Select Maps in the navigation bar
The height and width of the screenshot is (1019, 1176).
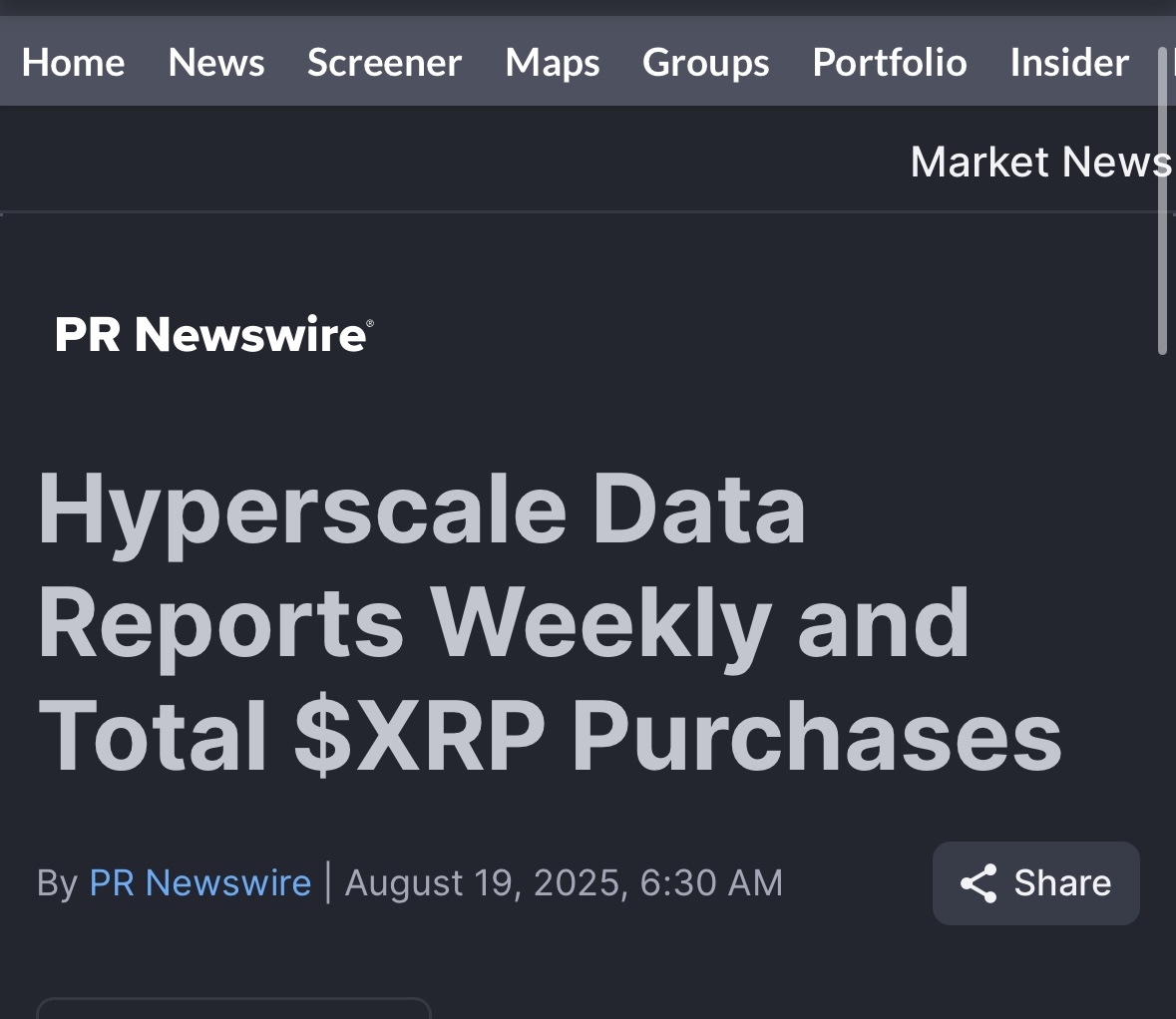click(x=552, y=62)
